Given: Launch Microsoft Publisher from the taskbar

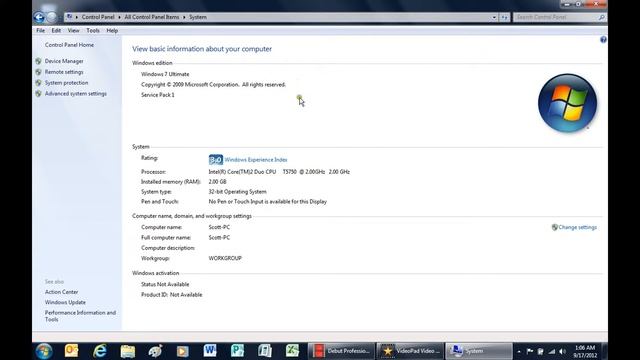Looking at the screenshot, I should [237, 351].
